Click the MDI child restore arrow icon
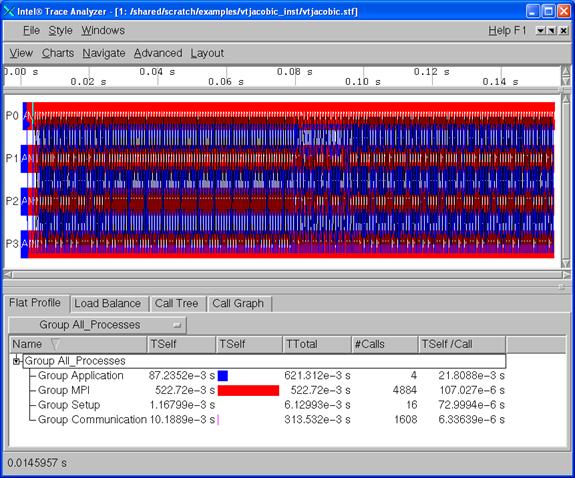The width and height of the screenshot is (575, 478). 552,31
